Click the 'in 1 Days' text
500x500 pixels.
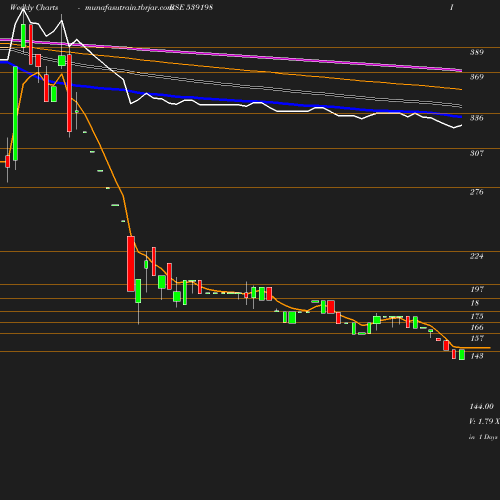(x=483, y=437)
